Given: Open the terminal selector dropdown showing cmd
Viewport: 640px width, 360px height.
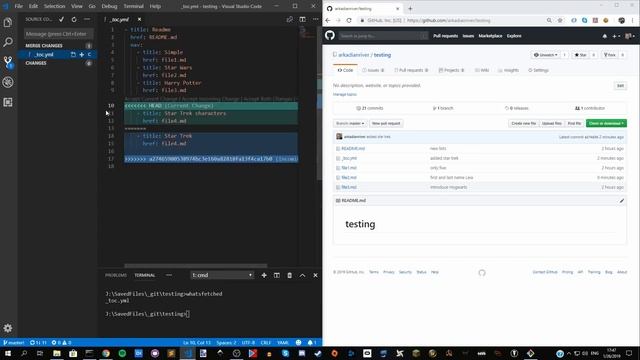Looking at the screenshot, I should (222, 275).
